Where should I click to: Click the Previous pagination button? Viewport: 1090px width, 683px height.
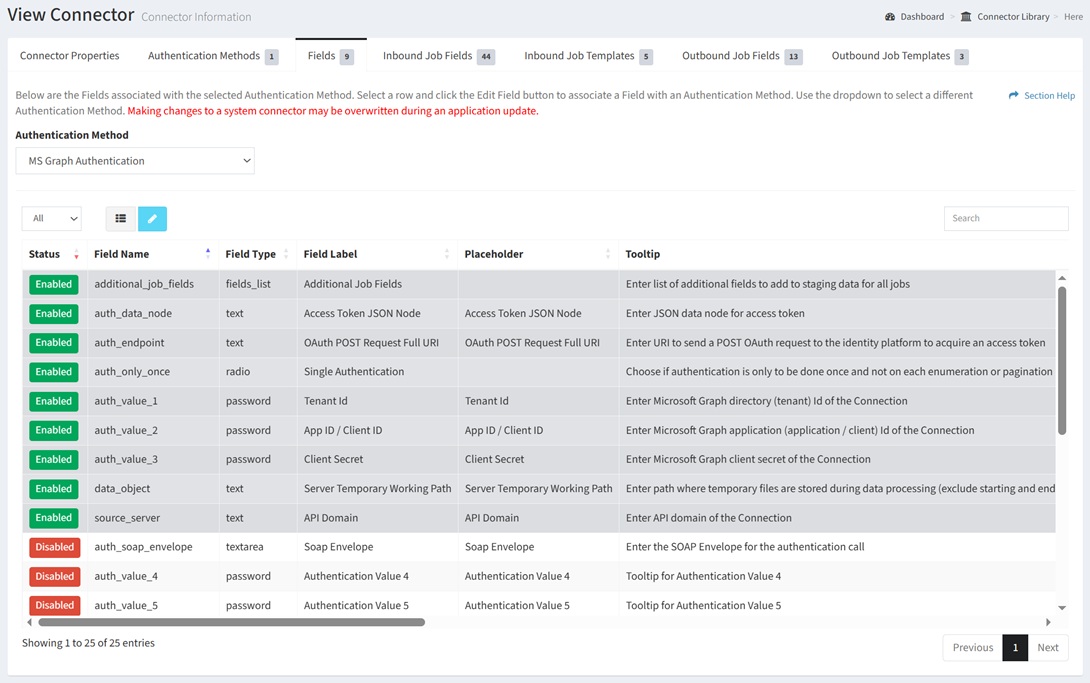tap(972, 647)
